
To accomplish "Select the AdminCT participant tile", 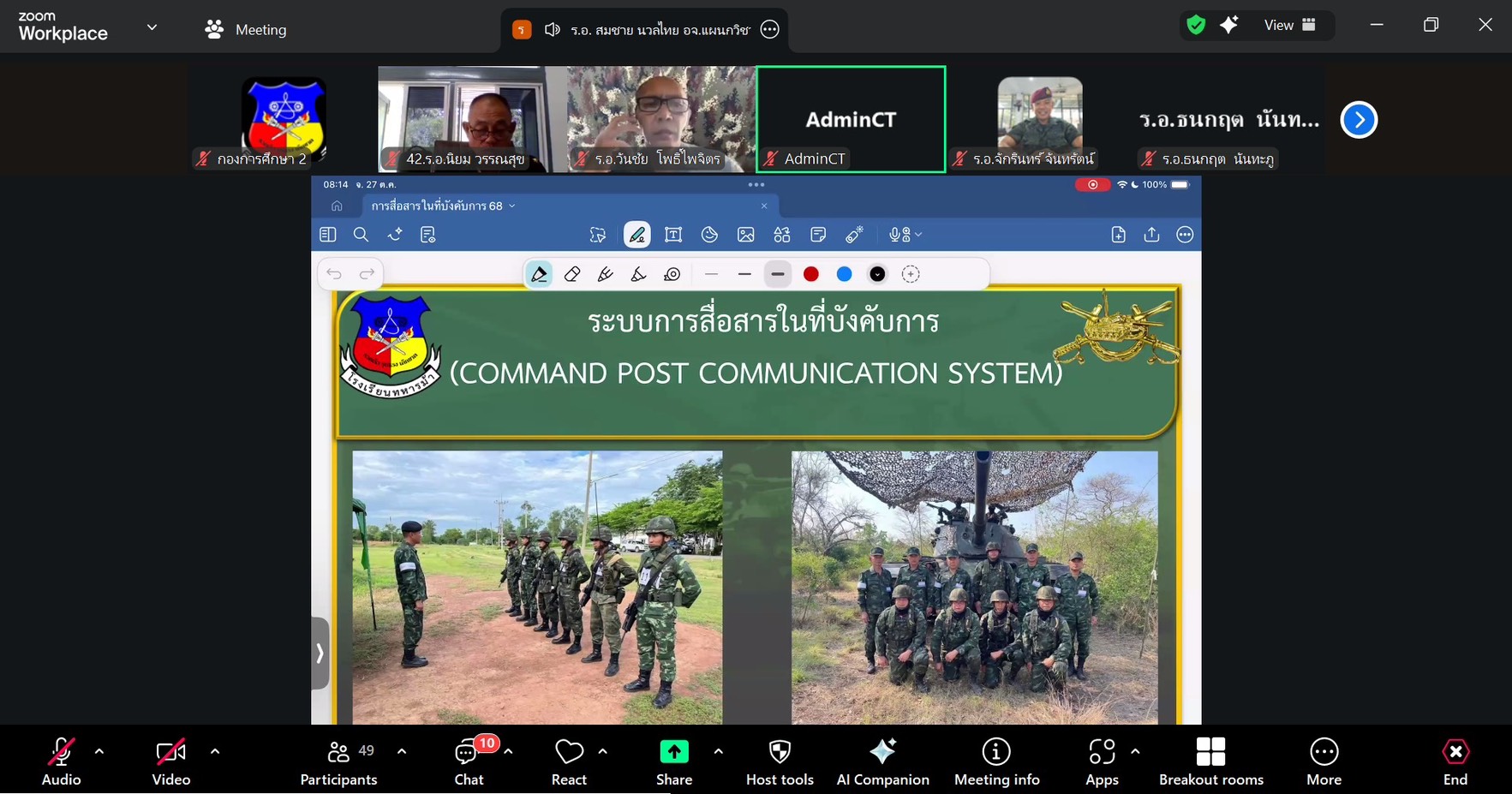I will point(851,120).
